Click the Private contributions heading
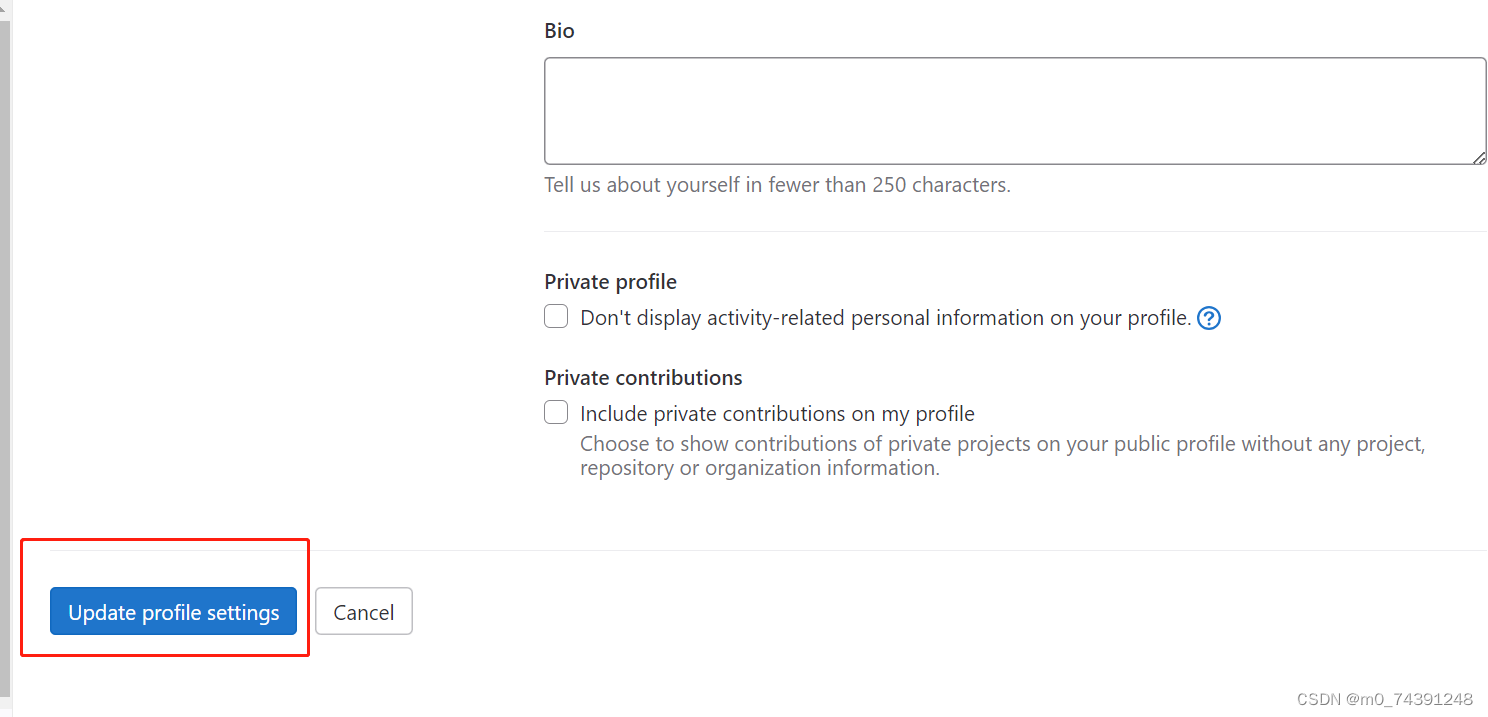Screen dimensions: 1488x717 643,378
